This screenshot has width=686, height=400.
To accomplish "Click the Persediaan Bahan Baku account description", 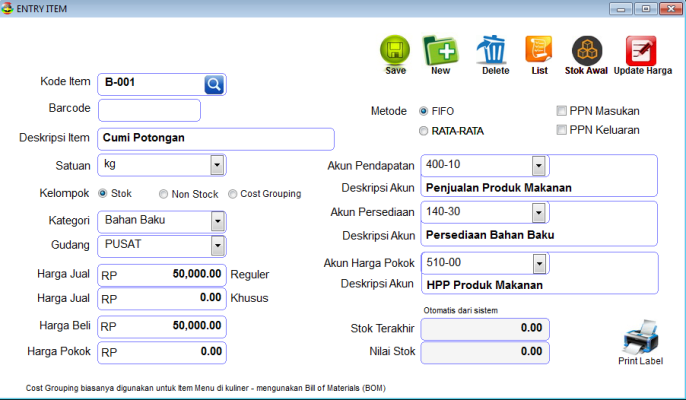I will pyautogui.click(x=490, y=235).
